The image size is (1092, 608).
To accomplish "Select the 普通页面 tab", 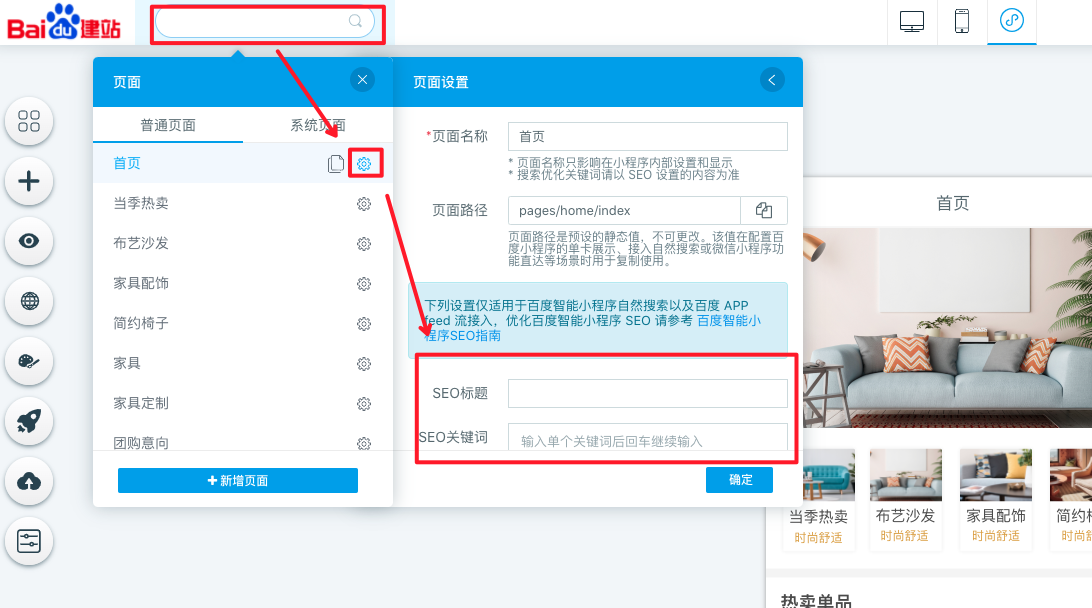I will (x=168, y=125).
